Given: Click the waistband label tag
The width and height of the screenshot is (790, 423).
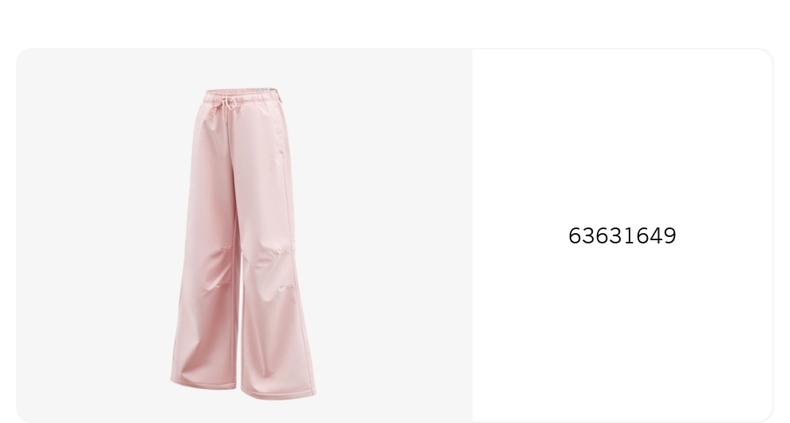Looking at the screenshot, I should click(x=263, y=90).
